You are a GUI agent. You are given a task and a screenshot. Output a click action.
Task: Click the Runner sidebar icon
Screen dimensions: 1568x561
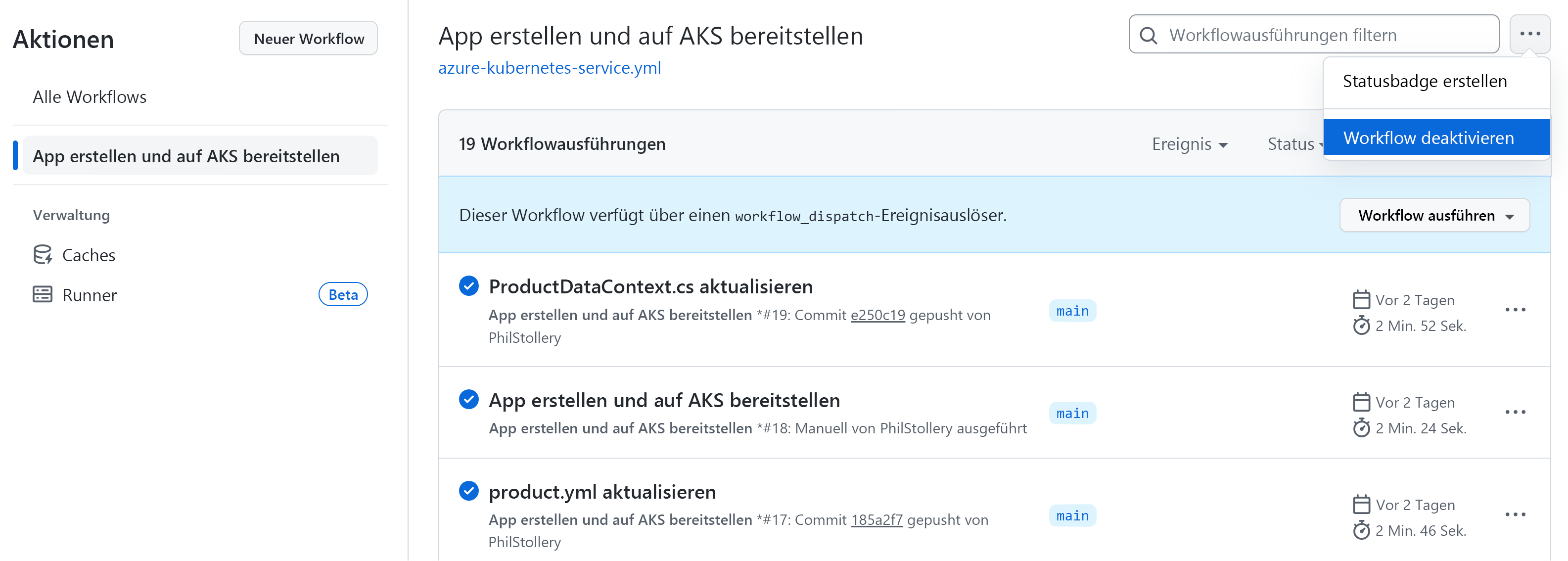point(42,294)
